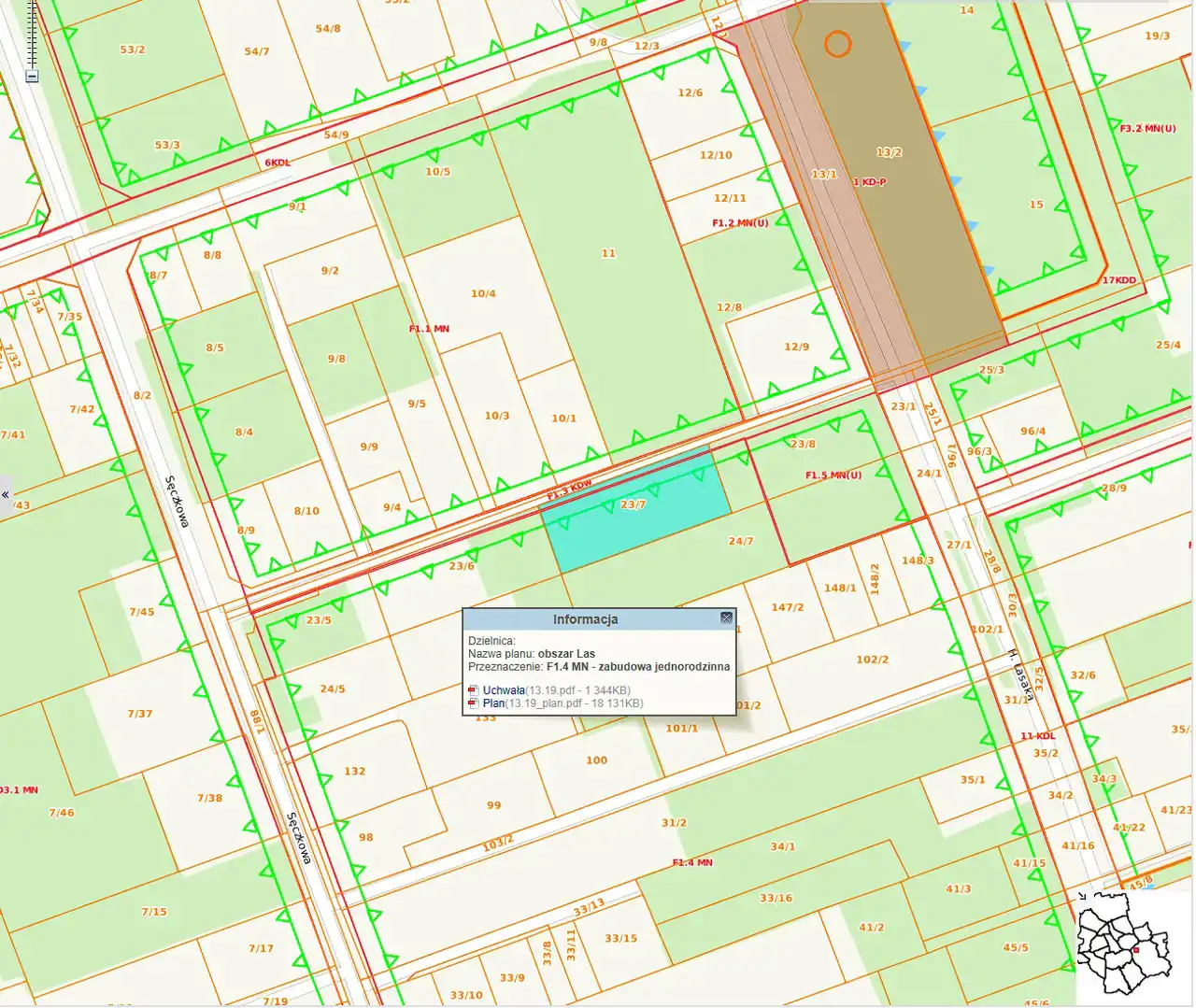
Task: Click the large parcel labeled 11
Action: 609,253
